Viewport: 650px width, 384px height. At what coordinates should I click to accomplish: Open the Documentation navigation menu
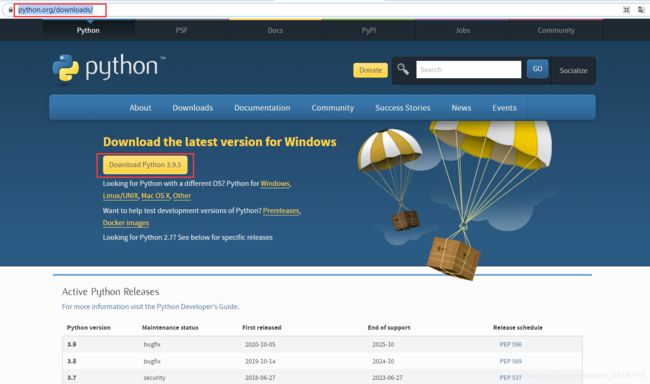(262, 108)
